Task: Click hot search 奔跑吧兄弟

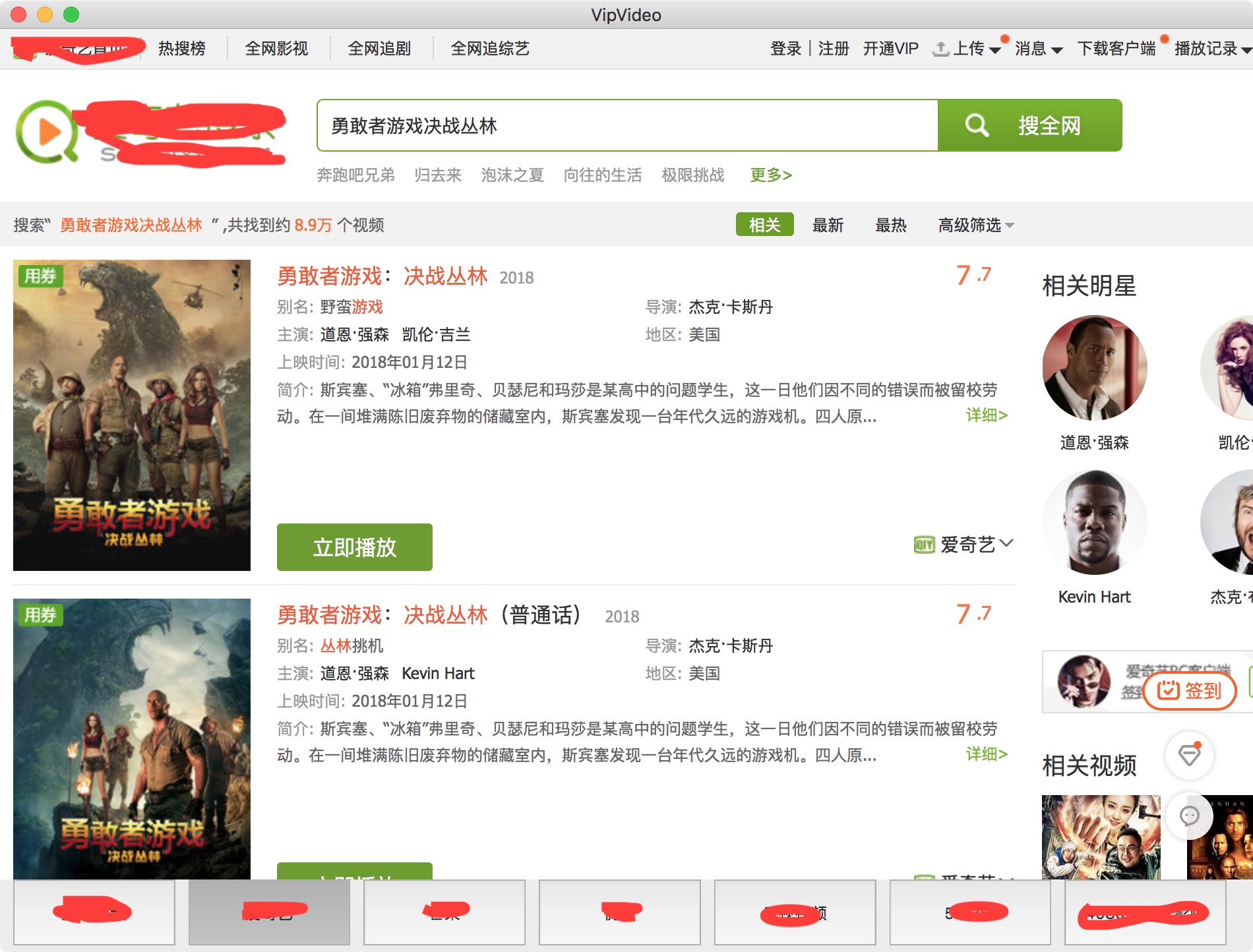Action: pyautogui.click(x=355, y=175)
